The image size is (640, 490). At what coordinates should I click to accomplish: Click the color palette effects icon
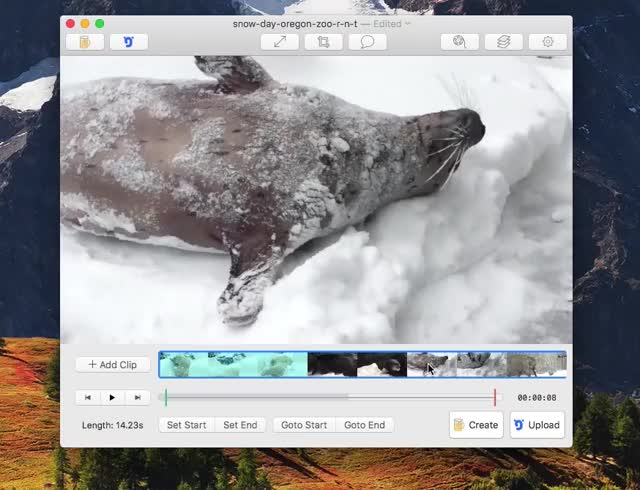pos(460,42)
